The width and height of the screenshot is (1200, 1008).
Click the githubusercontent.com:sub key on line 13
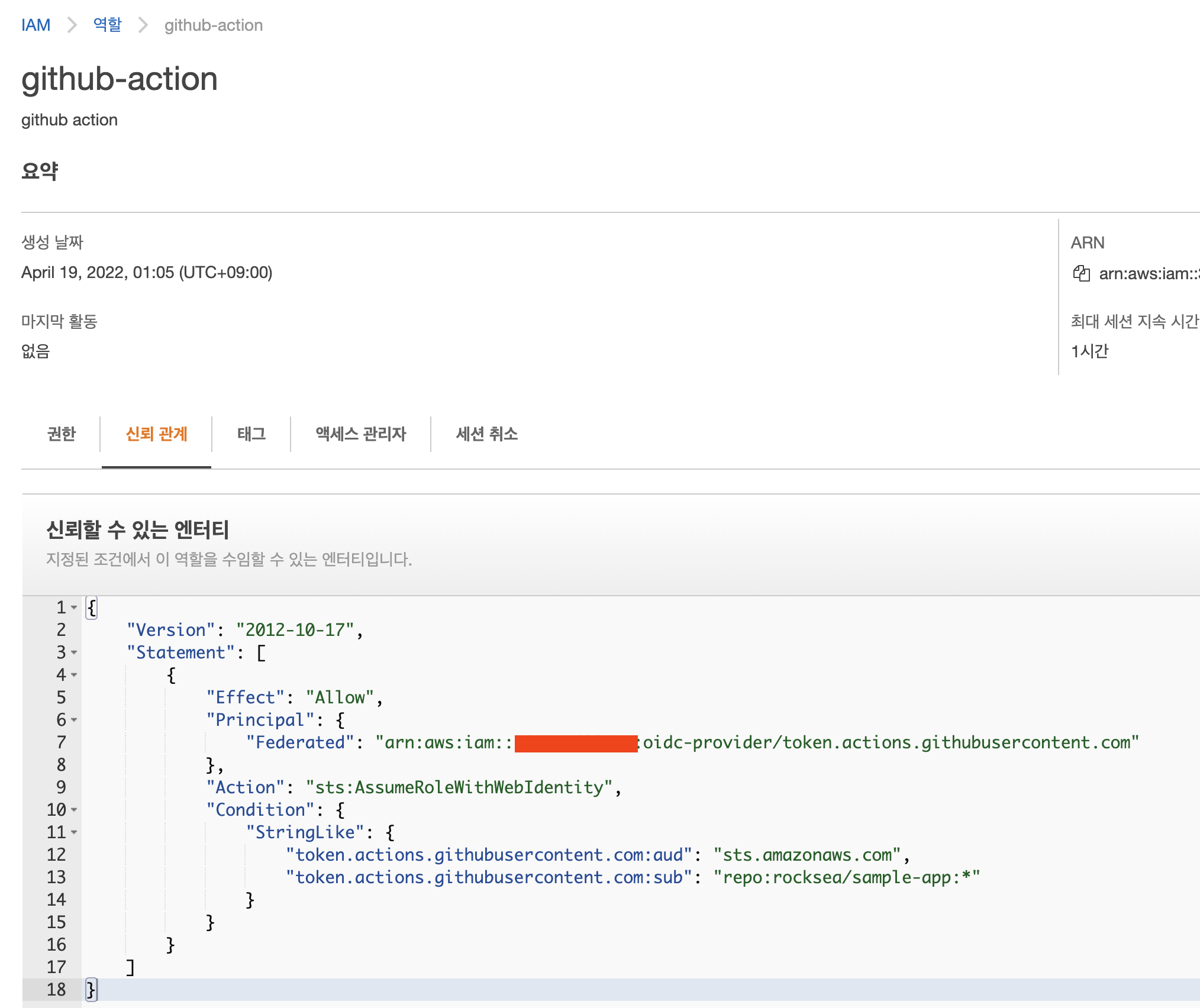click(x=489, y=877)
